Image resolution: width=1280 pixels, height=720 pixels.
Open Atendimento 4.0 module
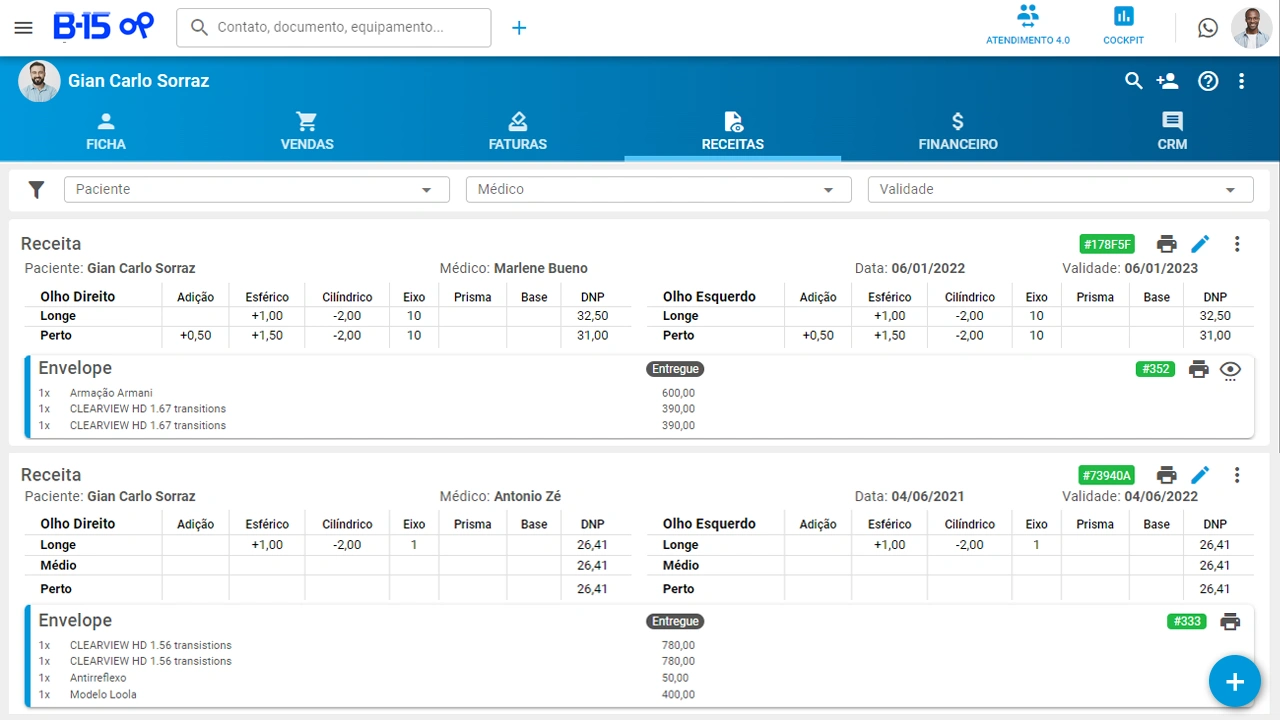pos(1027,26)
